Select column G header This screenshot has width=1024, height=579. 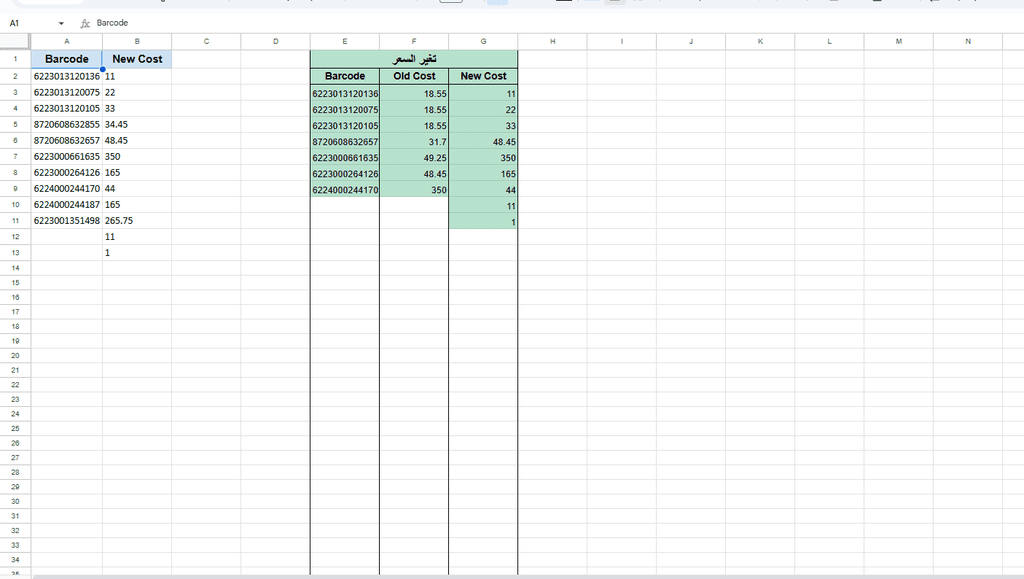click(483, 42)
